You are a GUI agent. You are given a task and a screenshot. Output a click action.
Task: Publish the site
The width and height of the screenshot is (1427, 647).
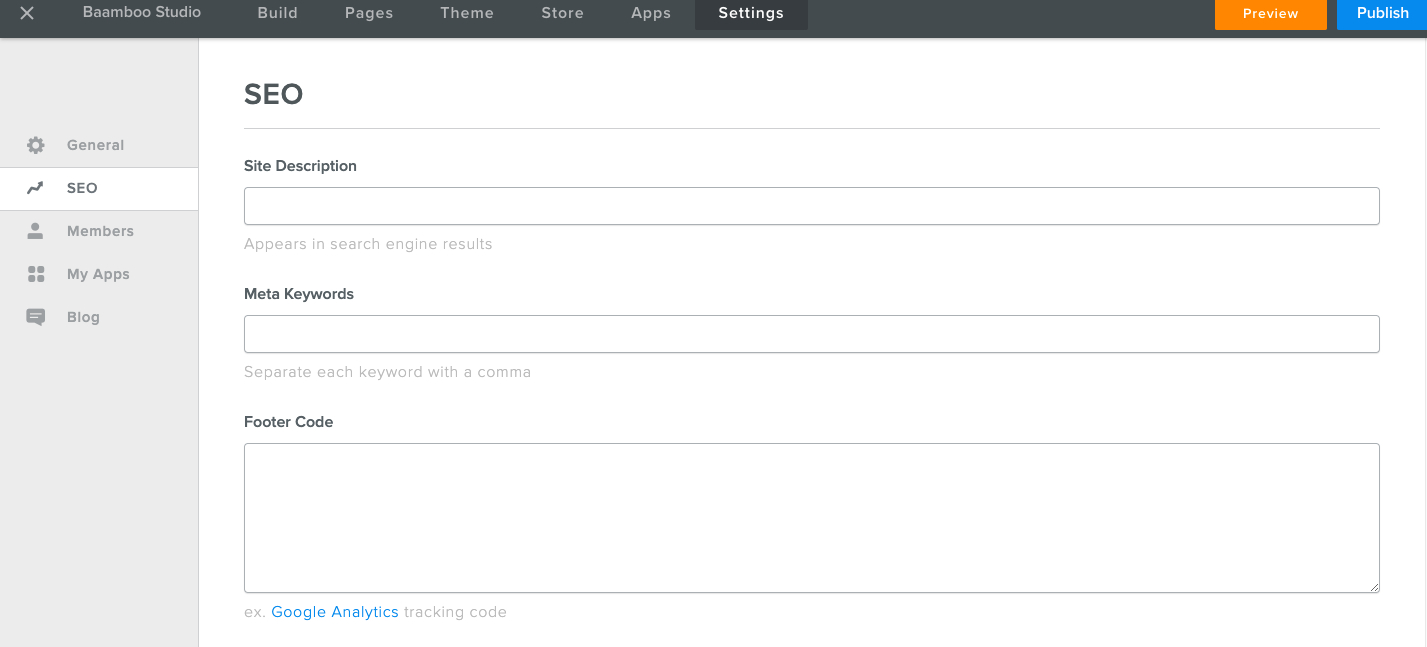[1382, 13]
